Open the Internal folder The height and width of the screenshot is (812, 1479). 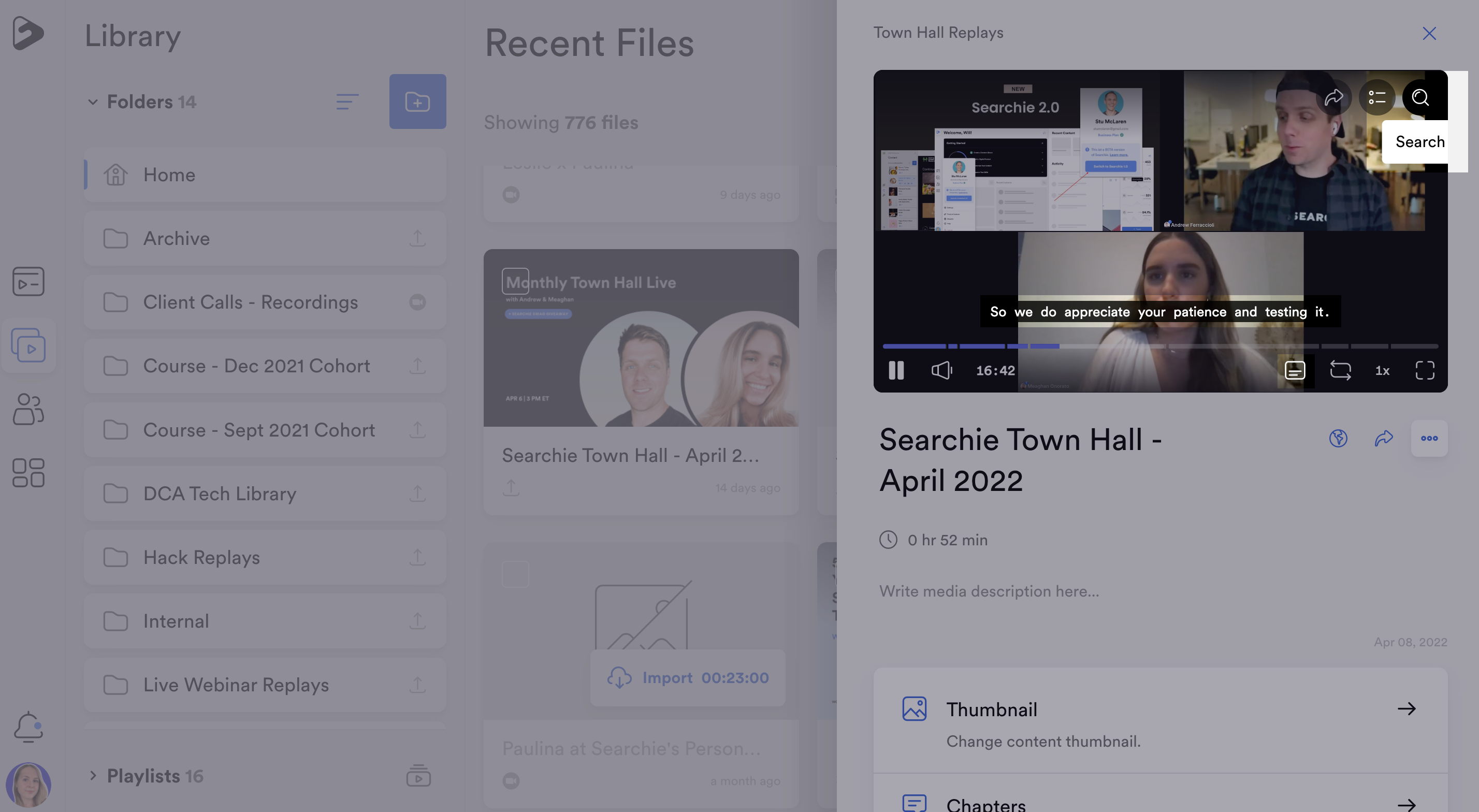pos(265,621)
